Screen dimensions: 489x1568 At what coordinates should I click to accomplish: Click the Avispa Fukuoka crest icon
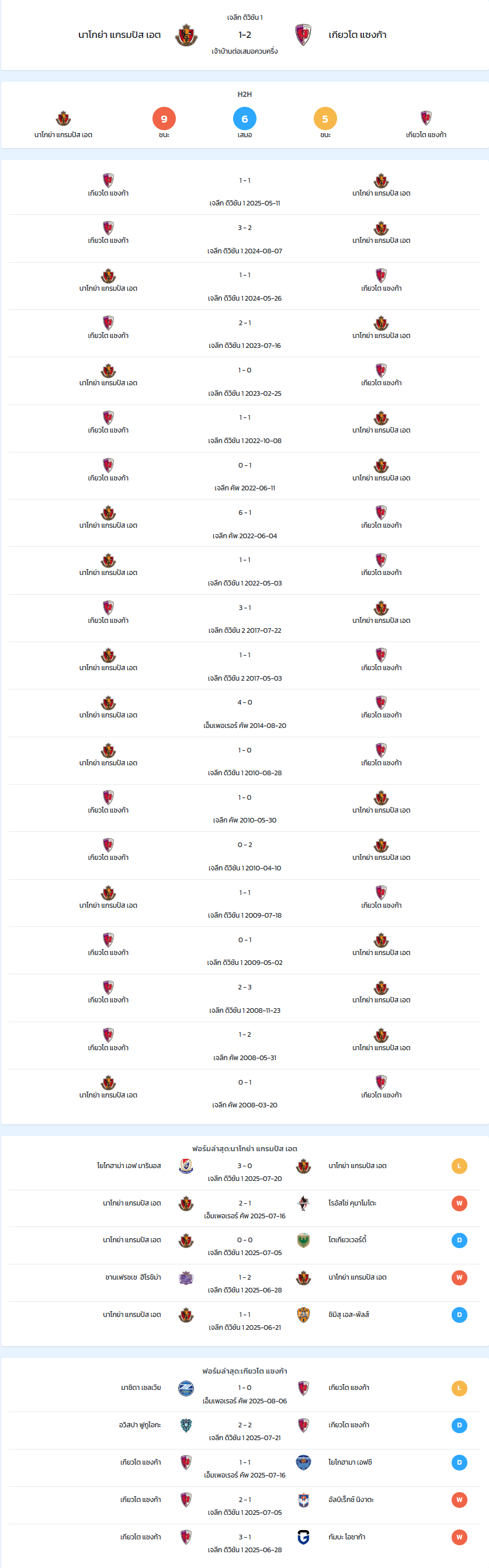coord(186,1425)
